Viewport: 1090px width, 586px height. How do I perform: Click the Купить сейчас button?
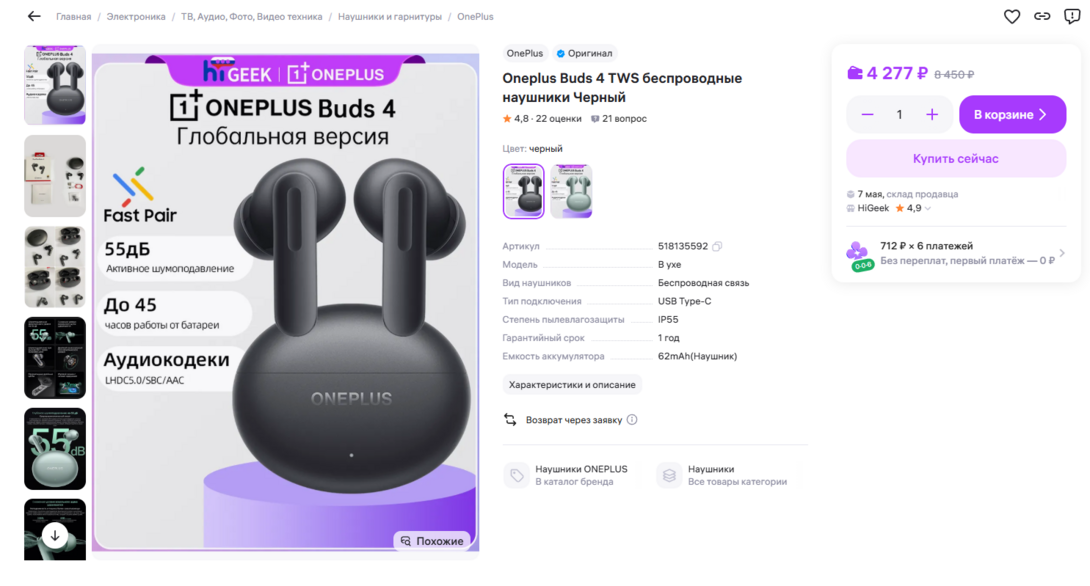coord(956,158)
